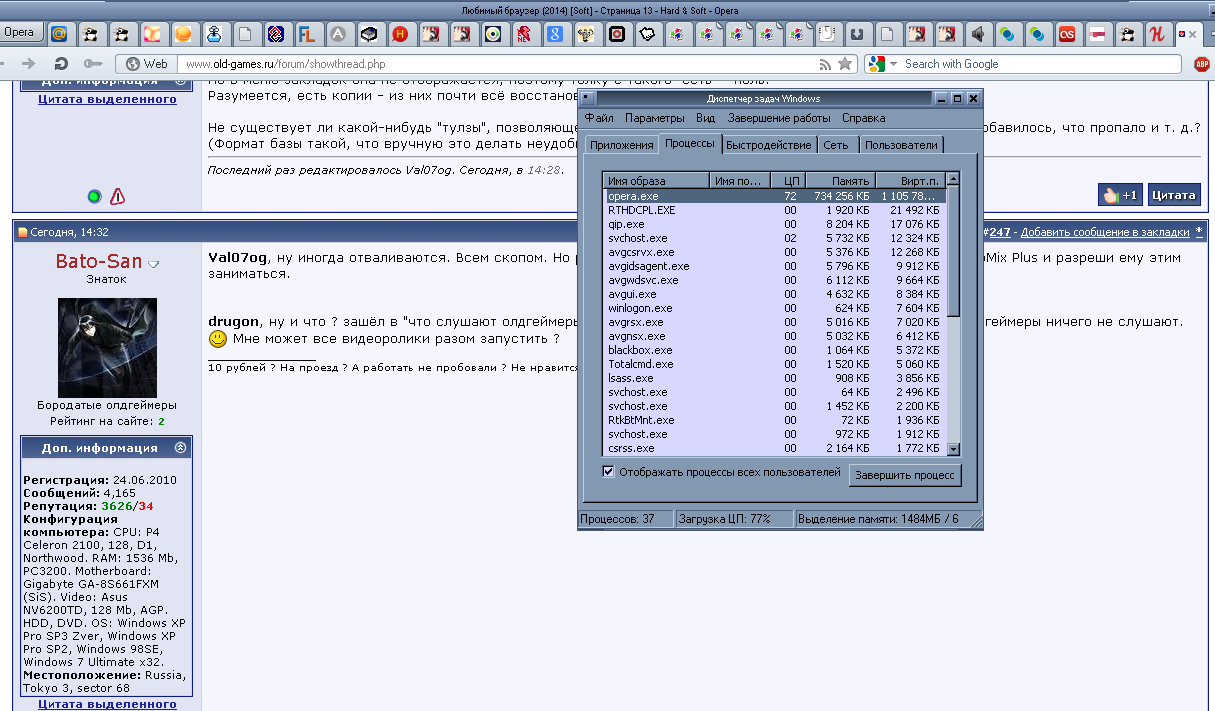Open the search engine dropdown arrow
This screenshot has width=1215, height=711.
(894, 63)
